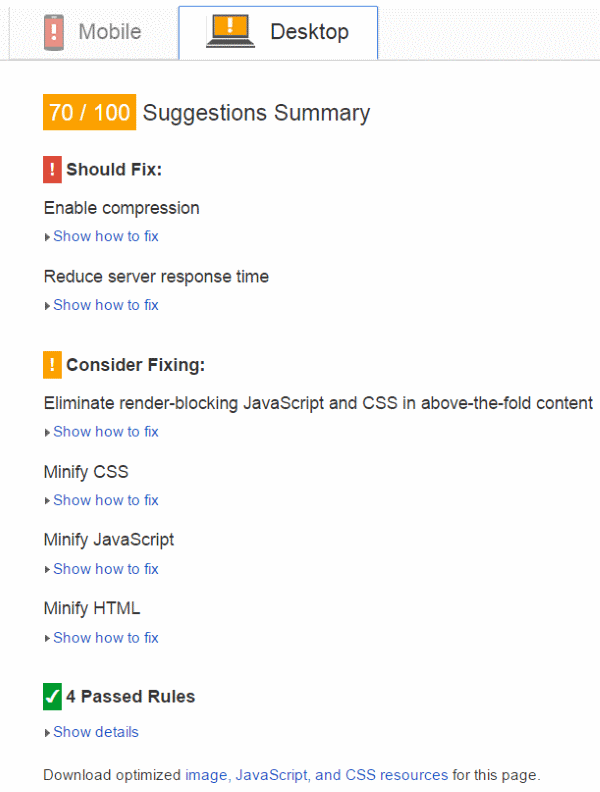
Task: Switch to the Mobile tab
Action: coord(93,33)
